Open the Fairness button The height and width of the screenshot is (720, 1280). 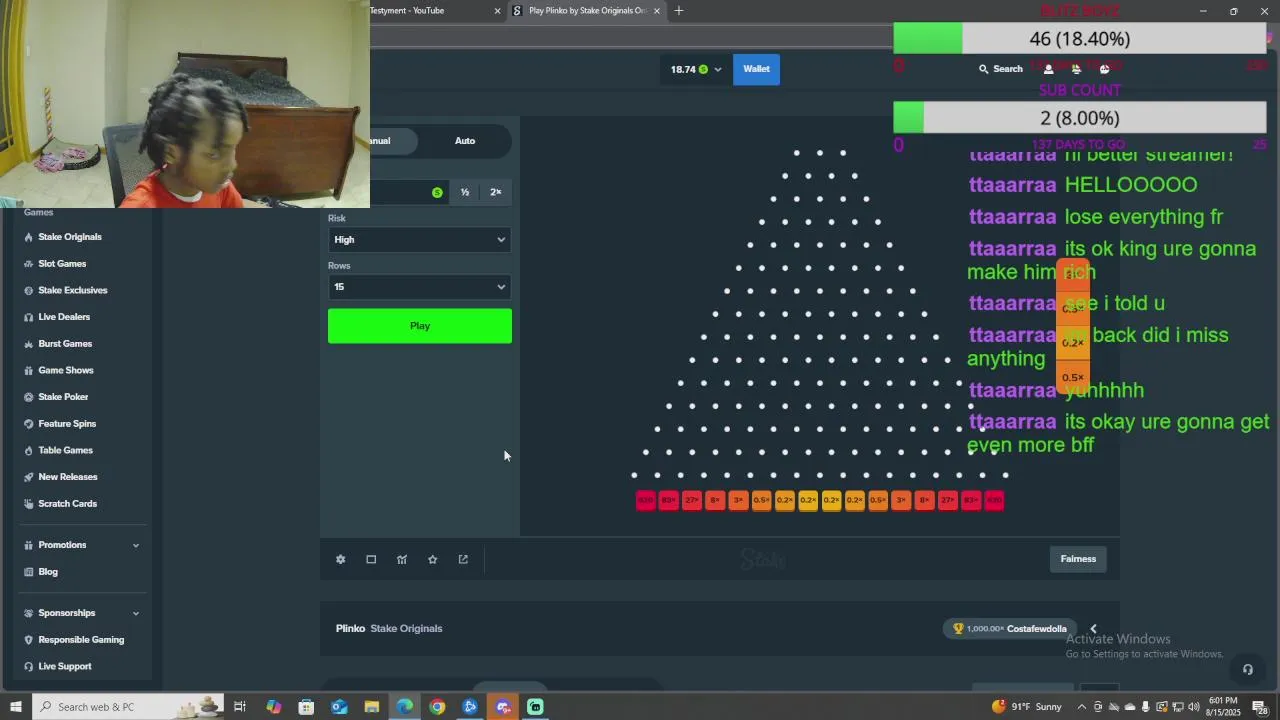(x=1078, y=559)
